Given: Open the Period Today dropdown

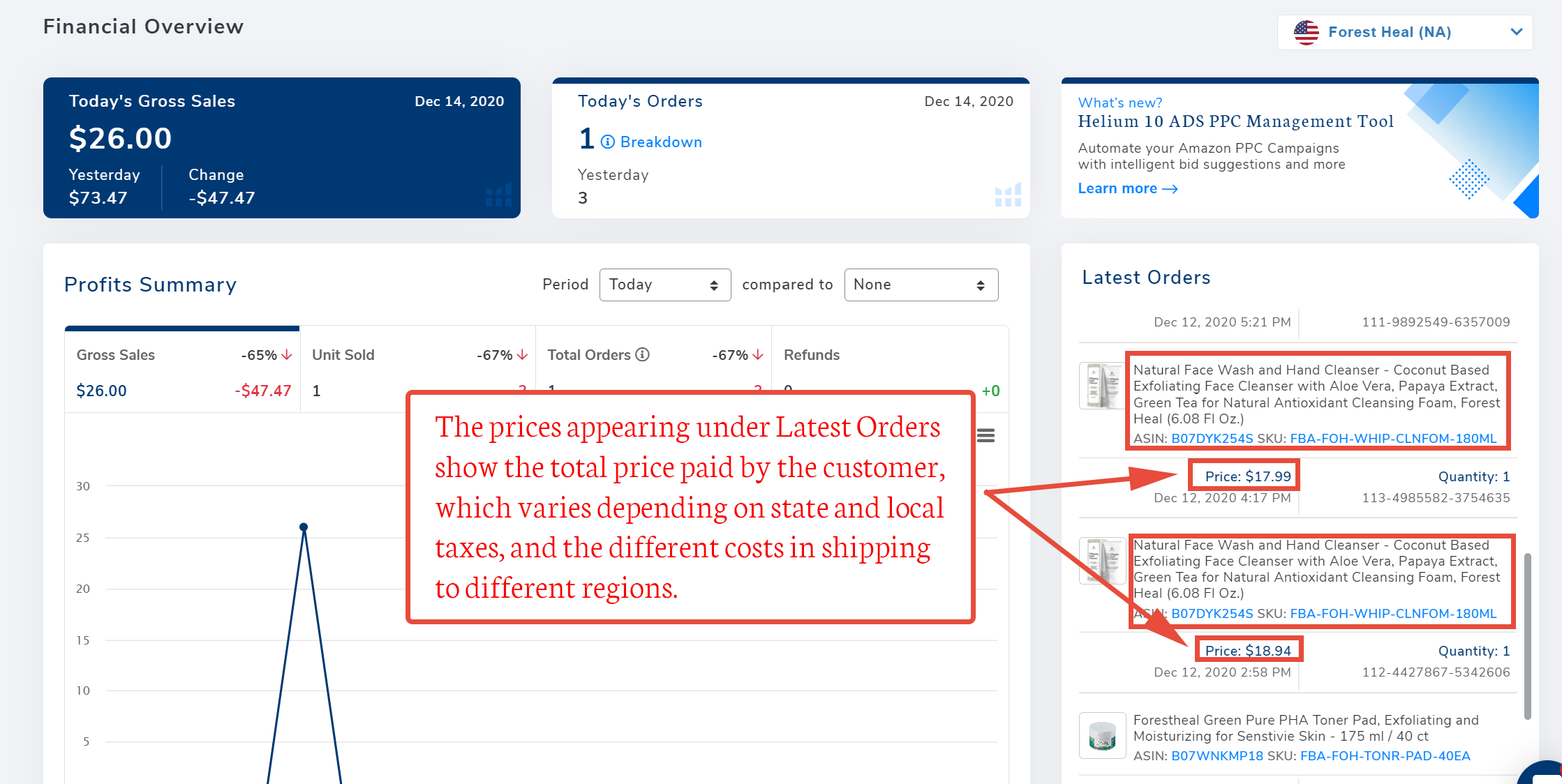Looking at the screenshot, I should point(664,285).
